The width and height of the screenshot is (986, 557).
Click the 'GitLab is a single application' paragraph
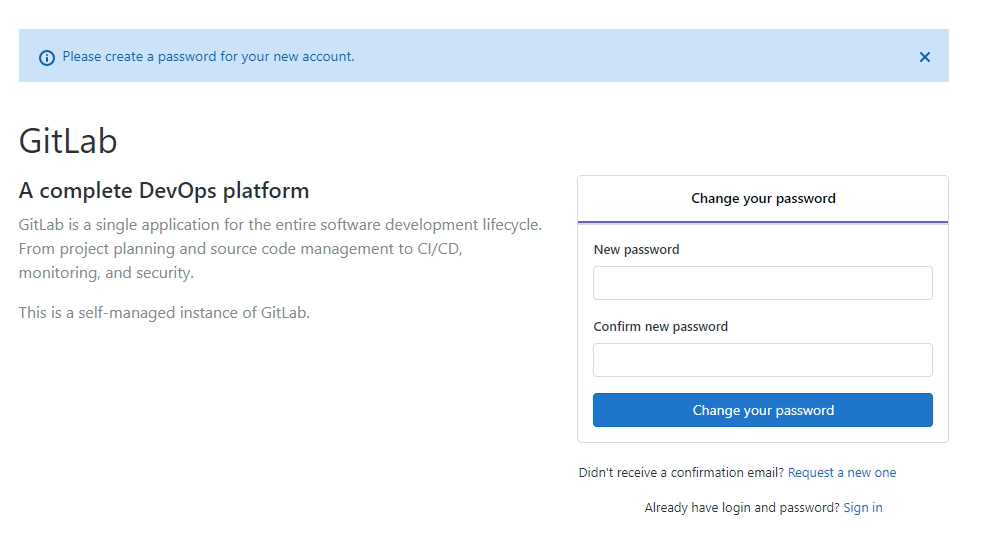(x=280, y=248)
